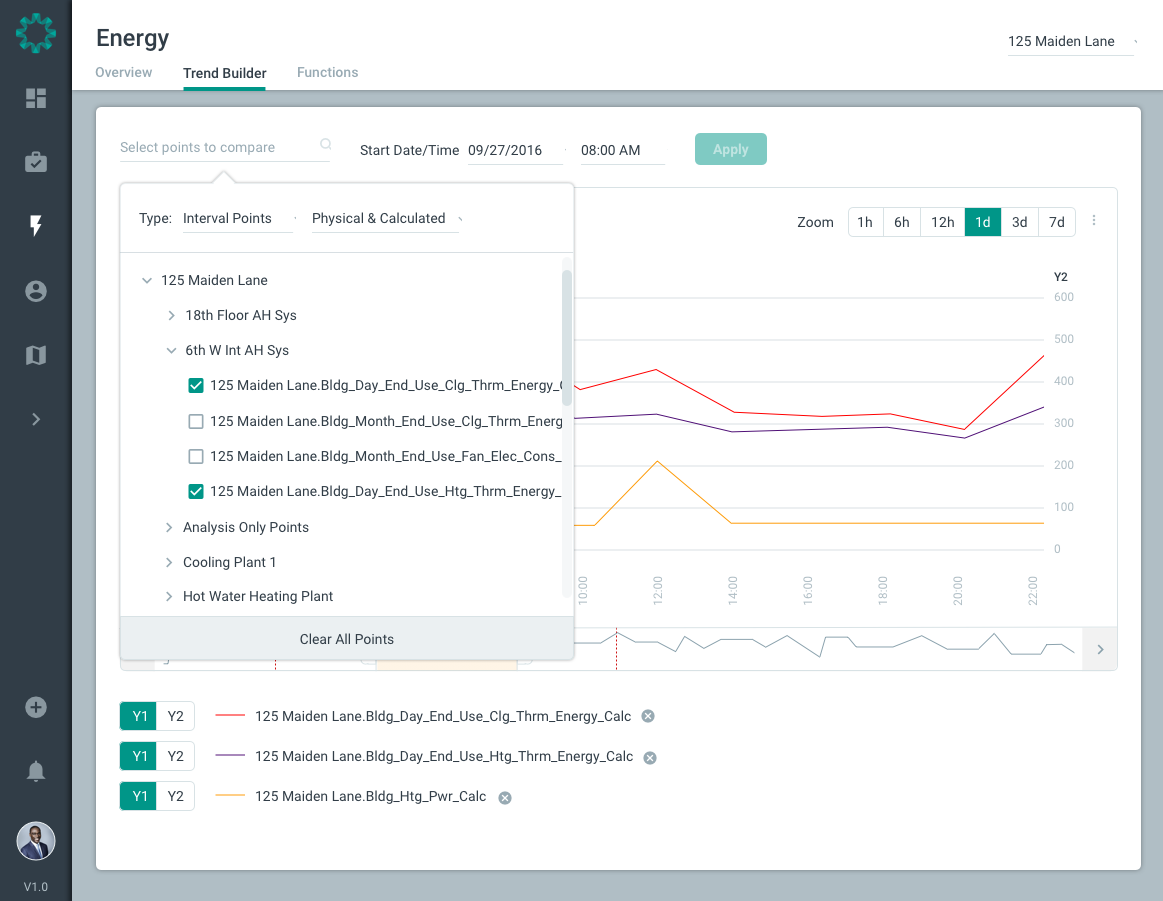This screenshot has width=1163, height=901.
Task: Select the Energy lightning bolt sidebar icon
Action: pos(36,226)
